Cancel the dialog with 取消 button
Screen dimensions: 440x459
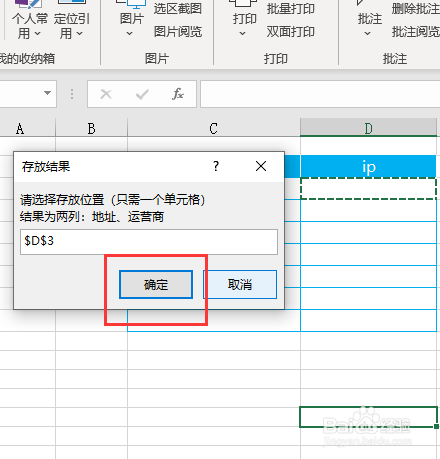240,284
